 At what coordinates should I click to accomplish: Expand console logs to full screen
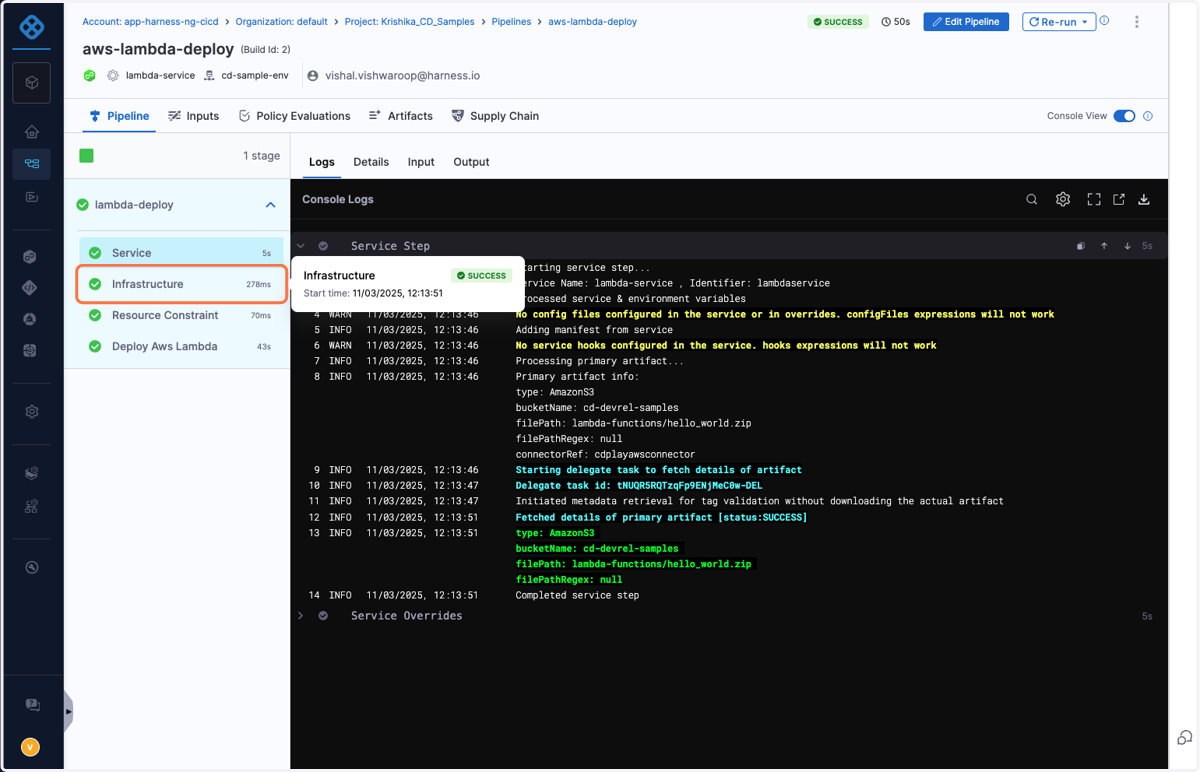click(x=1094, y=199)
